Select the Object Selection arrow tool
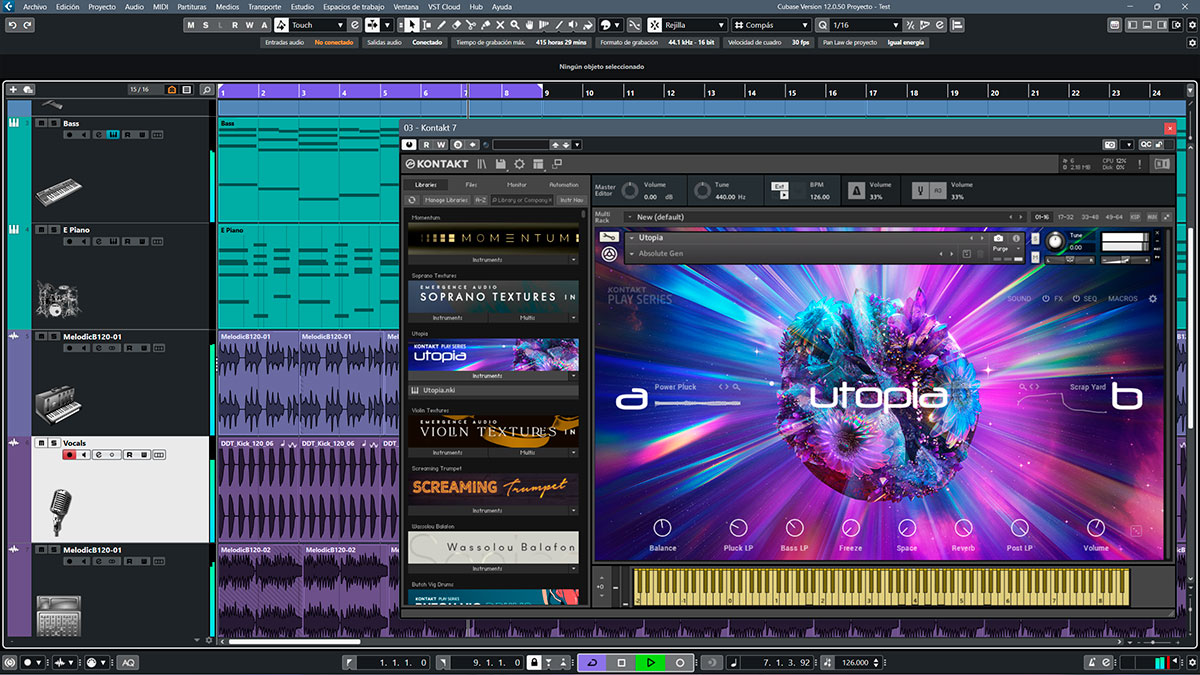1200x675 pixels. [413, 25]
